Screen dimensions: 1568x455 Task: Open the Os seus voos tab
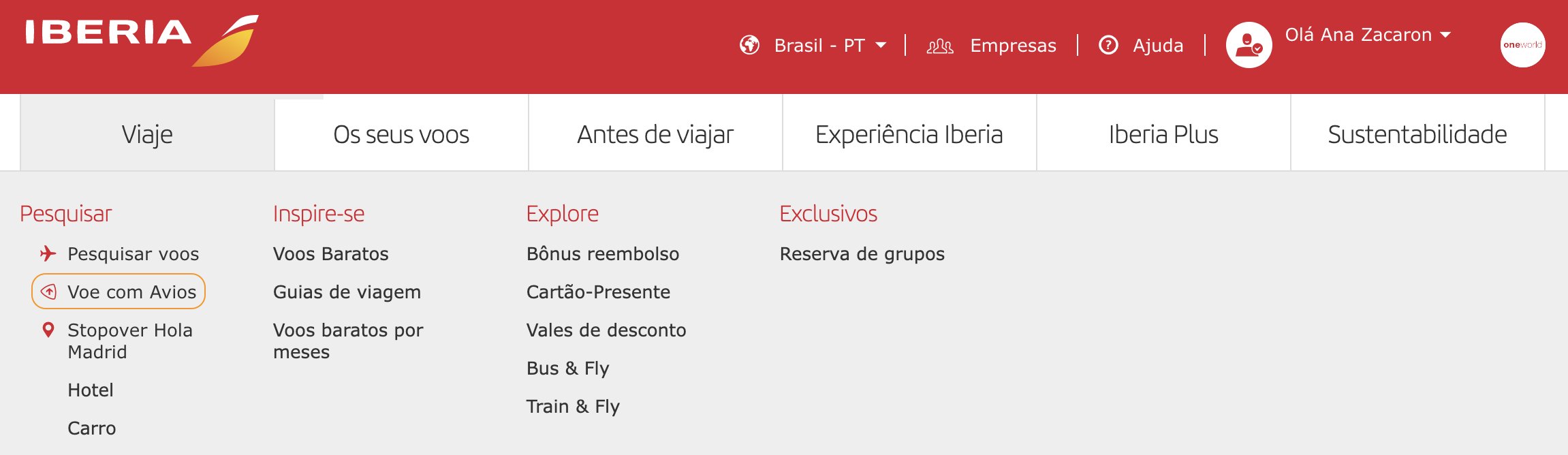pyautogui.click(x=401, y=134)
